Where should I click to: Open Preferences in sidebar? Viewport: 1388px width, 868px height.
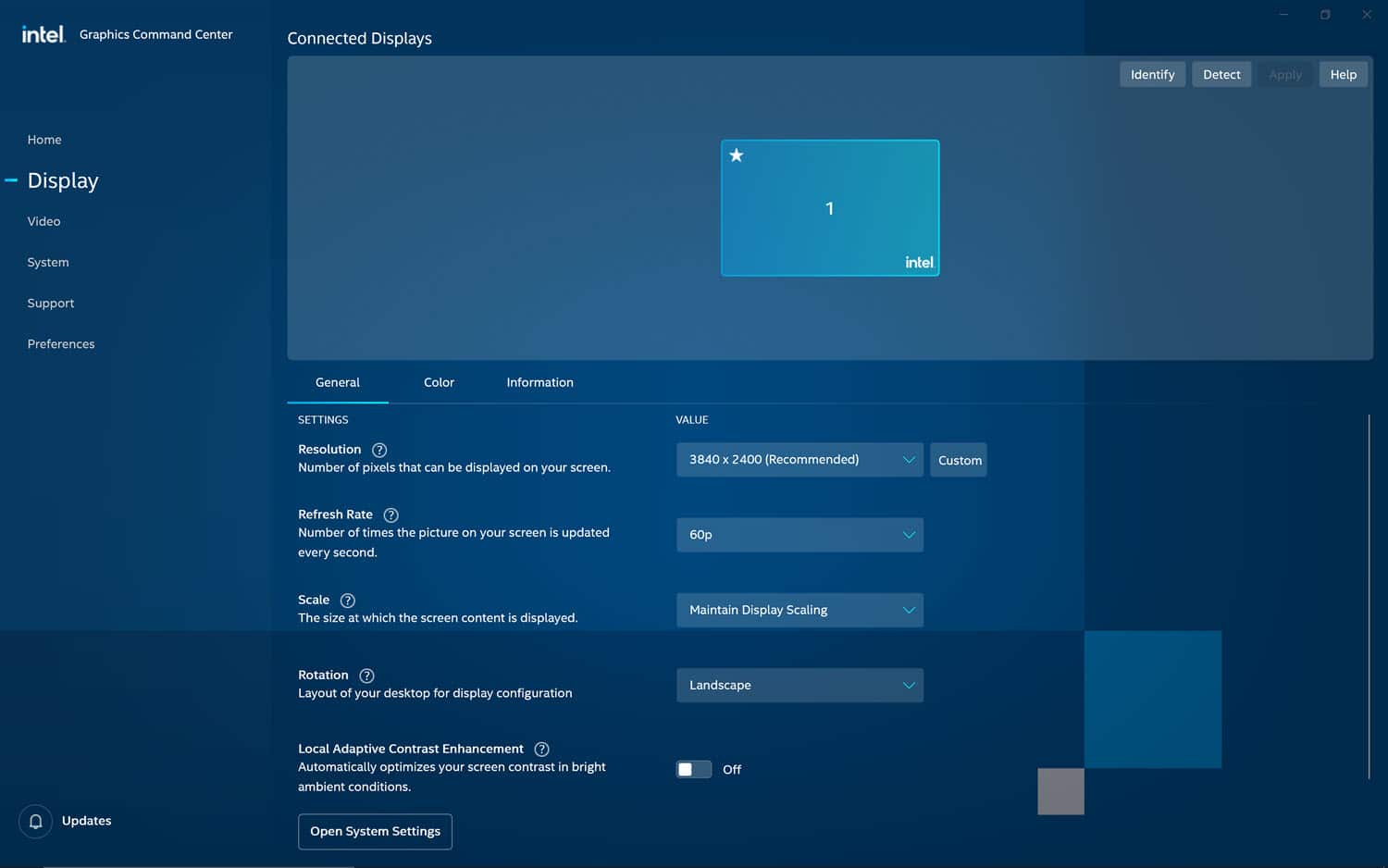(61, 343)
